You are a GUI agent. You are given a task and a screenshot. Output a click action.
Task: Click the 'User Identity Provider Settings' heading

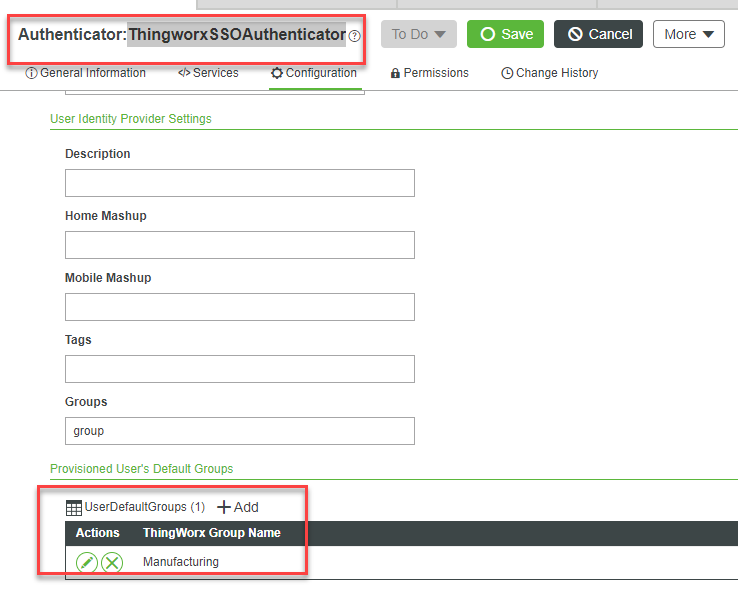(131, 119)
